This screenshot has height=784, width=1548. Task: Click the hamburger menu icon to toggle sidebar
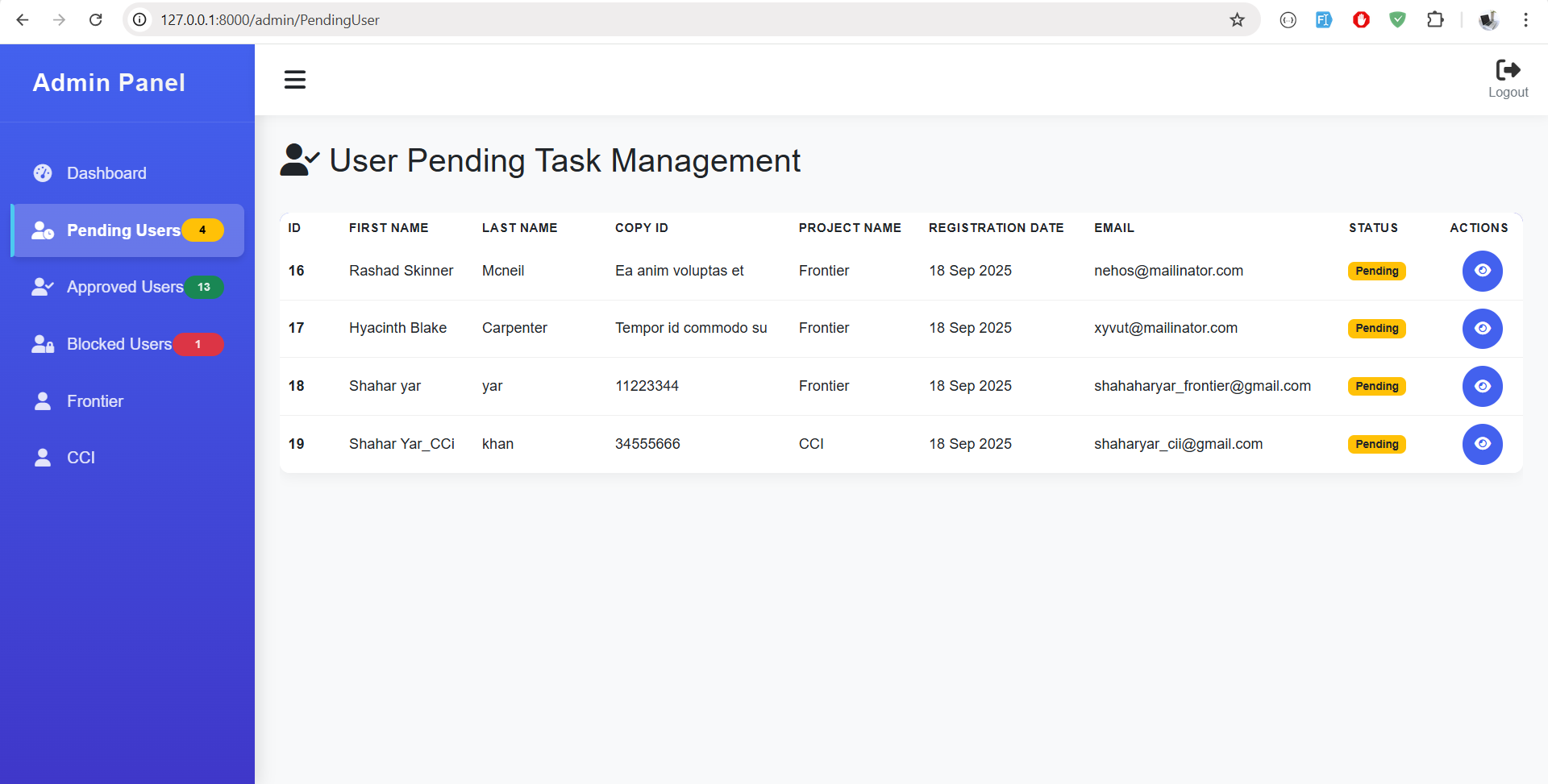pos(295,80)
